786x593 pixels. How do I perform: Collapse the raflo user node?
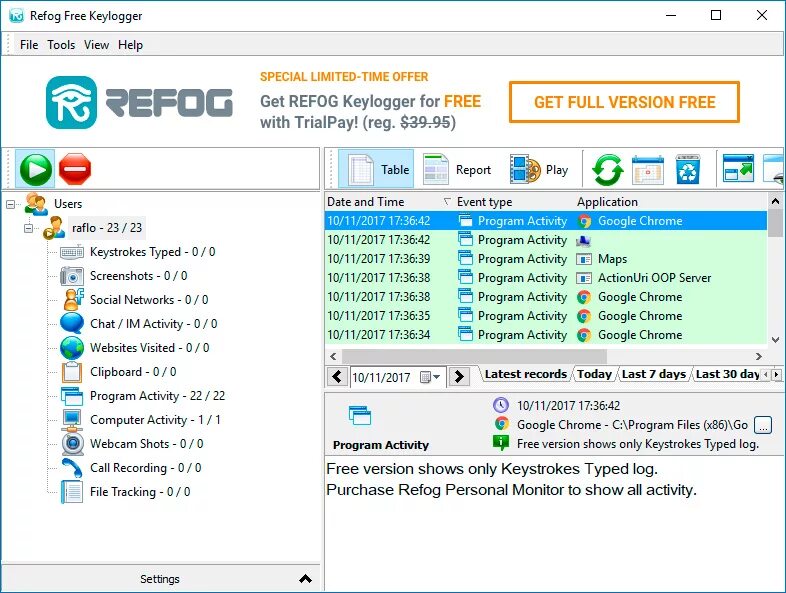pyautogui.click(x=29, y=229)
